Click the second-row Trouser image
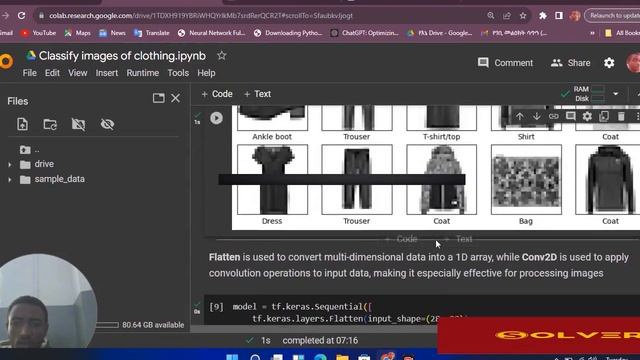This screenshot has width=640, height=360. pos(357,179)
